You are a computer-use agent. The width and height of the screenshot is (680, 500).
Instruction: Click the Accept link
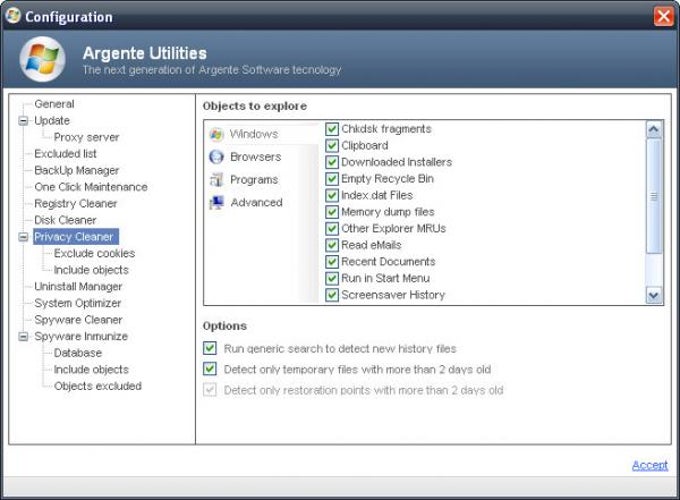pos(650,465)
